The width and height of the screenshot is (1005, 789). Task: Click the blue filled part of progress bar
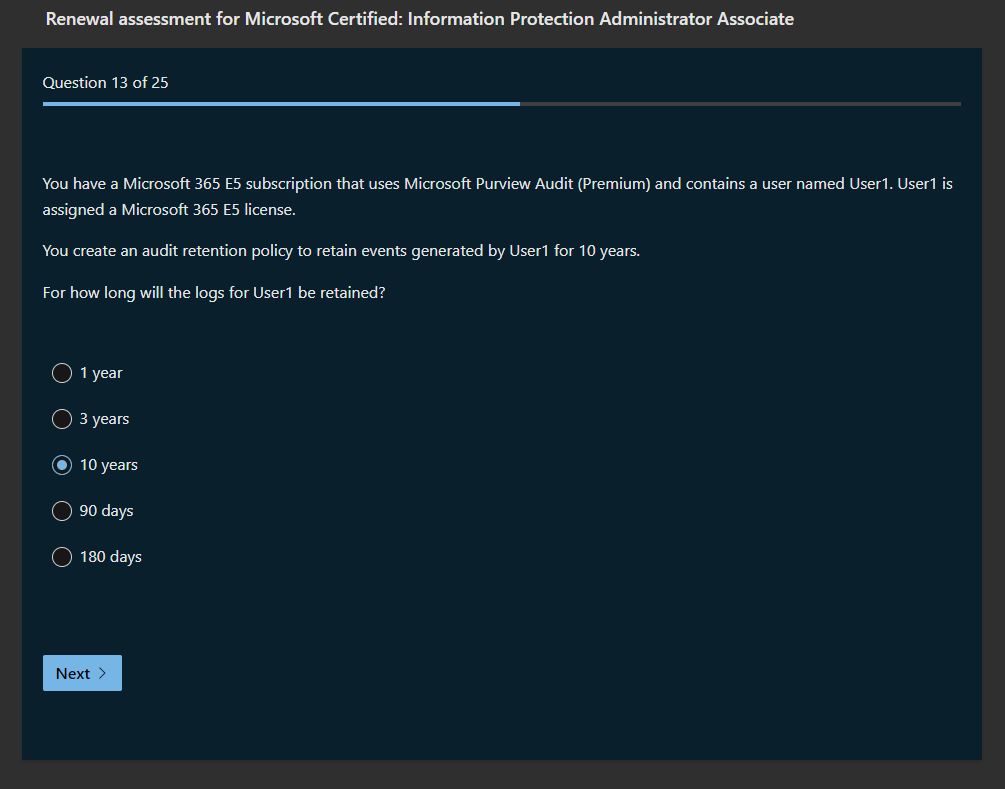point(280,103)
